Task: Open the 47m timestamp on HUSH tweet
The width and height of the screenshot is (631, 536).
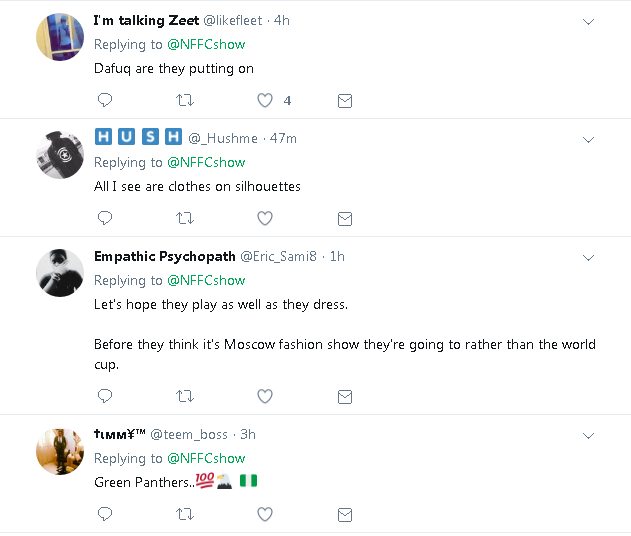Action: [x=283, y=138]
